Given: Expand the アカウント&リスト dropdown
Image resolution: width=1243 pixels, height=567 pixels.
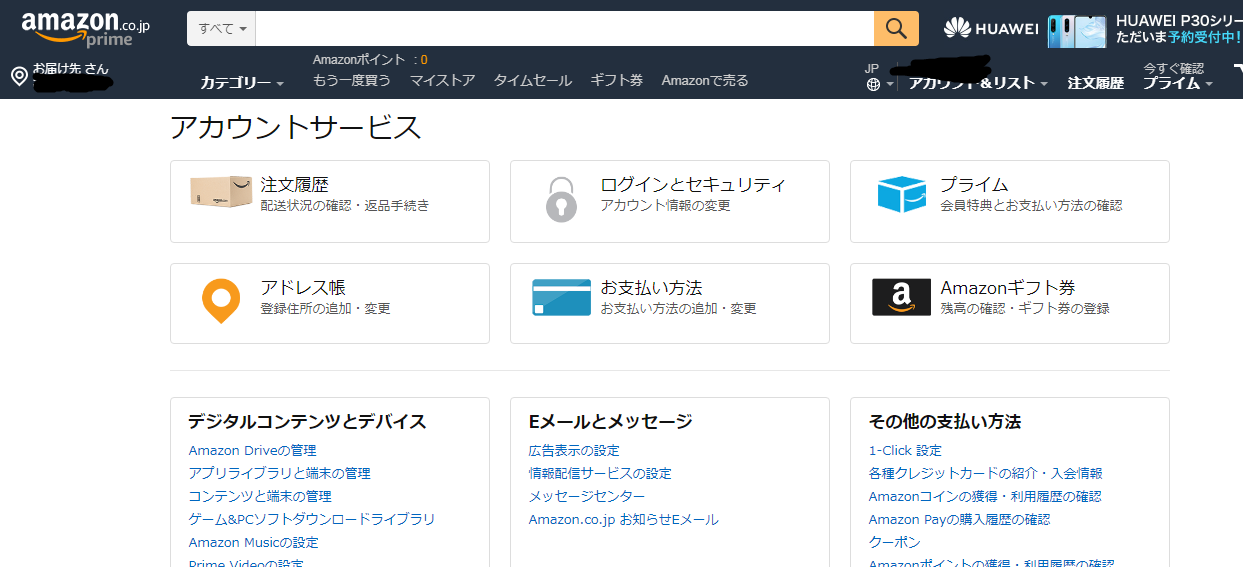Looking at the screenshot, I should click(x=978, y=83).
